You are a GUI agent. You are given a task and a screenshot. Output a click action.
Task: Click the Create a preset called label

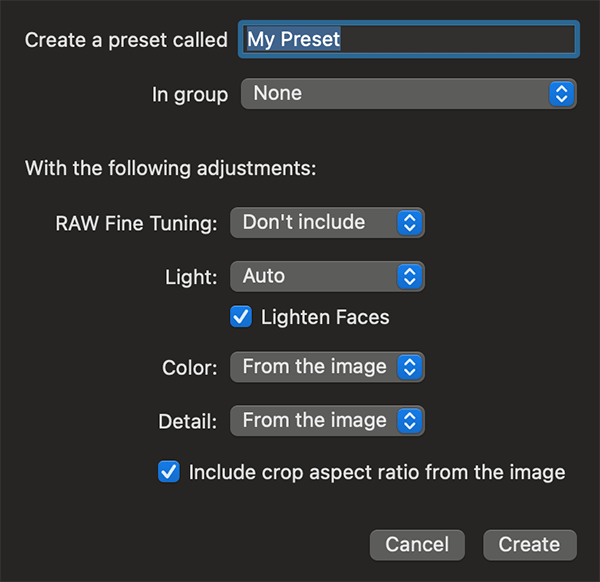click(x=126, y=40)
